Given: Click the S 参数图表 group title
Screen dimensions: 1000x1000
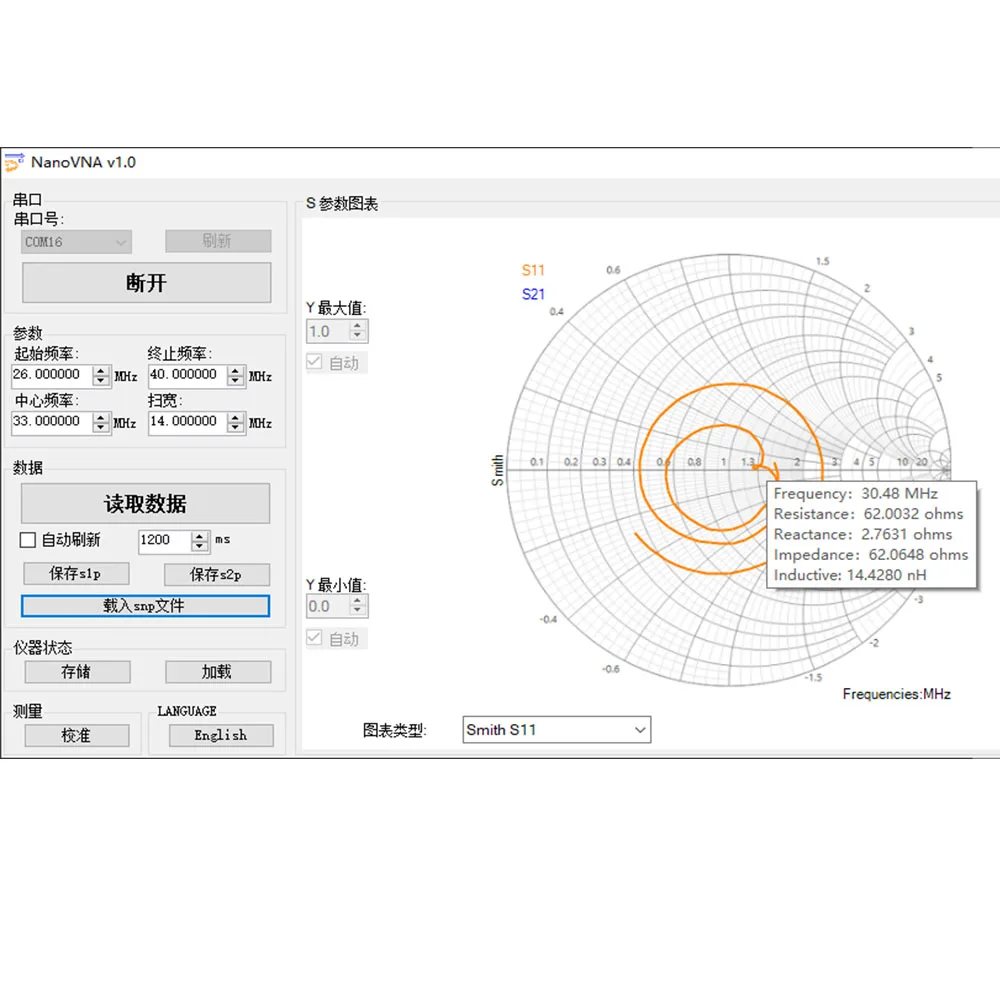Looking at the screenshot, I should point(342,204).
